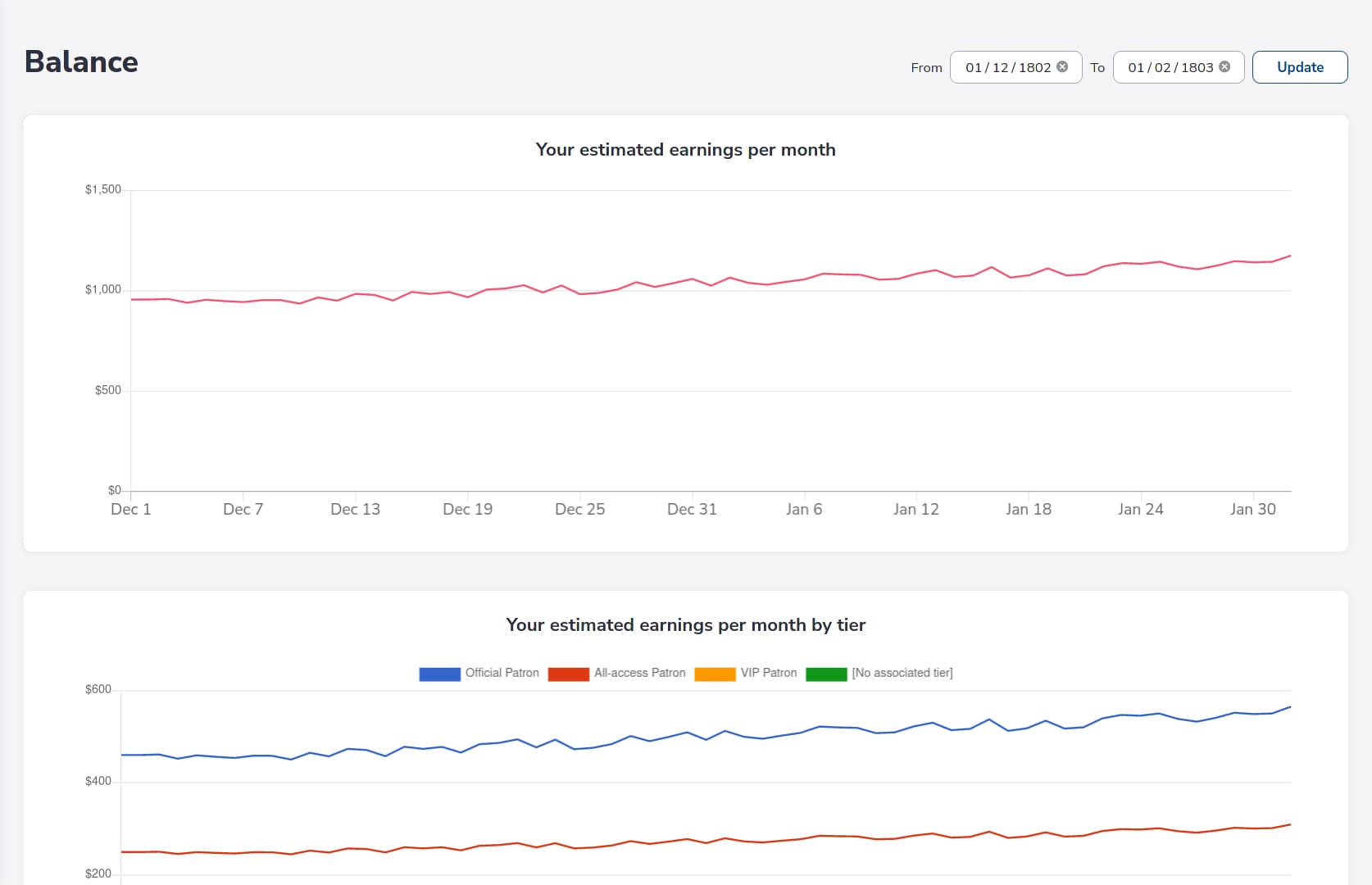This screenshot has width=1372, height=885.
Task: Click the Jan 18 axis label
Action: tap(1029, 509)
